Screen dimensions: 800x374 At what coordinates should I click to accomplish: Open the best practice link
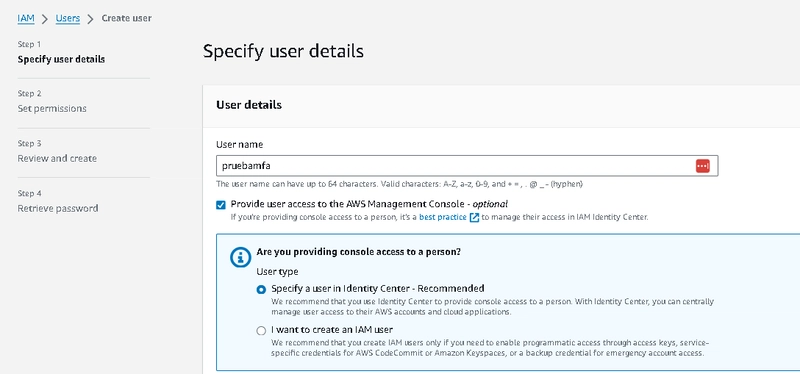(442, 217)
